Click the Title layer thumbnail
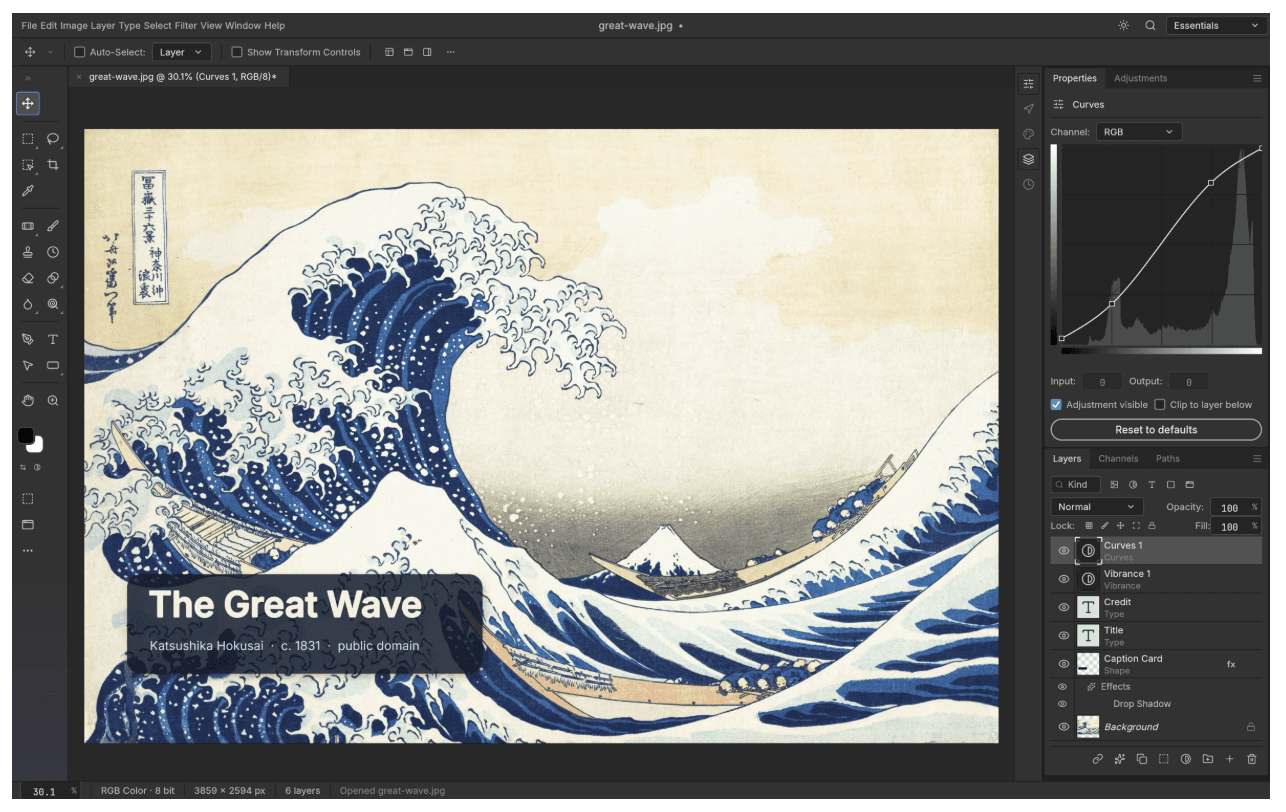This screenshot has width=1286, height=812. [1088, 636]
